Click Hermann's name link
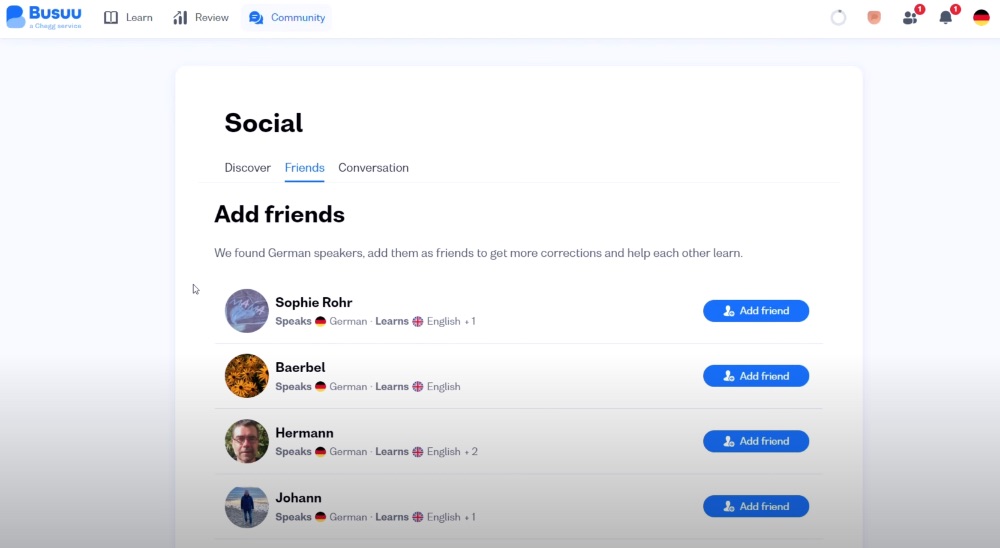Screen dimensions: 1000x548 (x=304, y=433)
